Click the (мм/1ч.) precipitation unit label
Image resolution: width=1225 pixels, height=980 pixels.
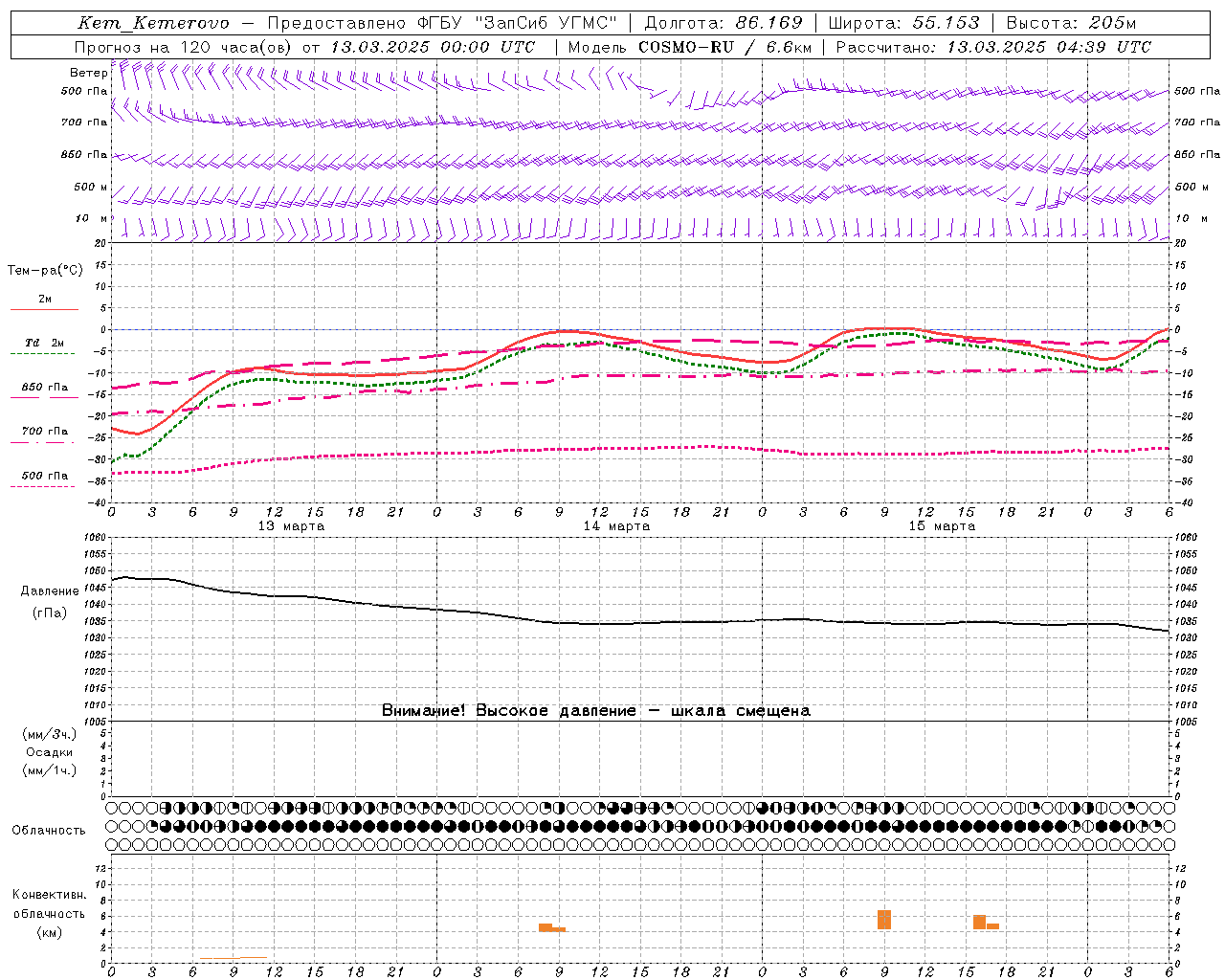coord(50,770)
